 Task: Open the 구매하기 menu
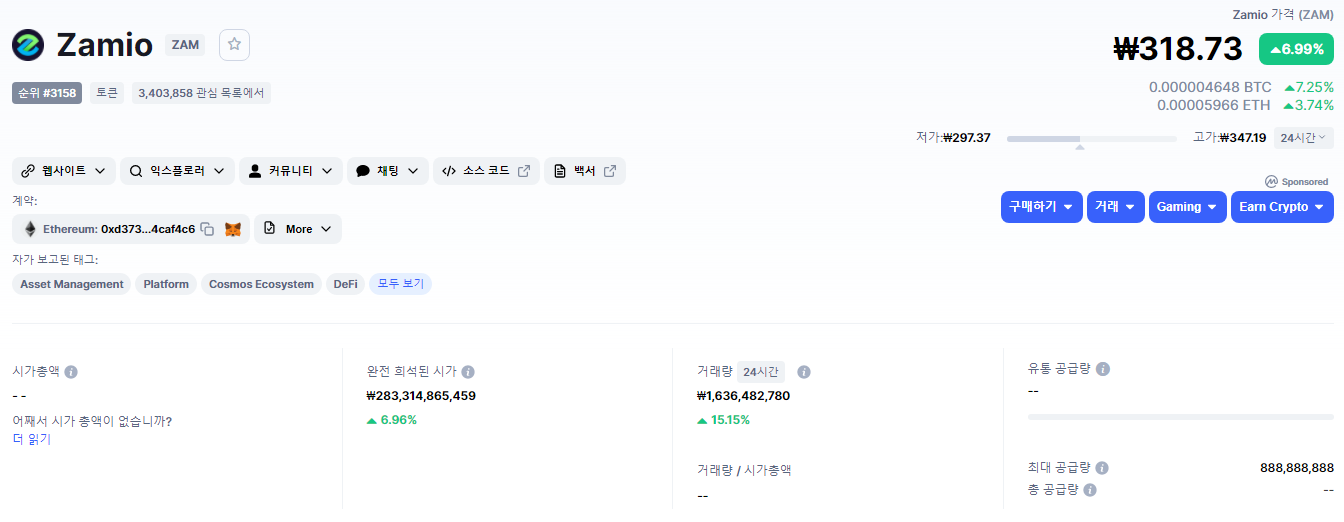(x=1041, y=207)
